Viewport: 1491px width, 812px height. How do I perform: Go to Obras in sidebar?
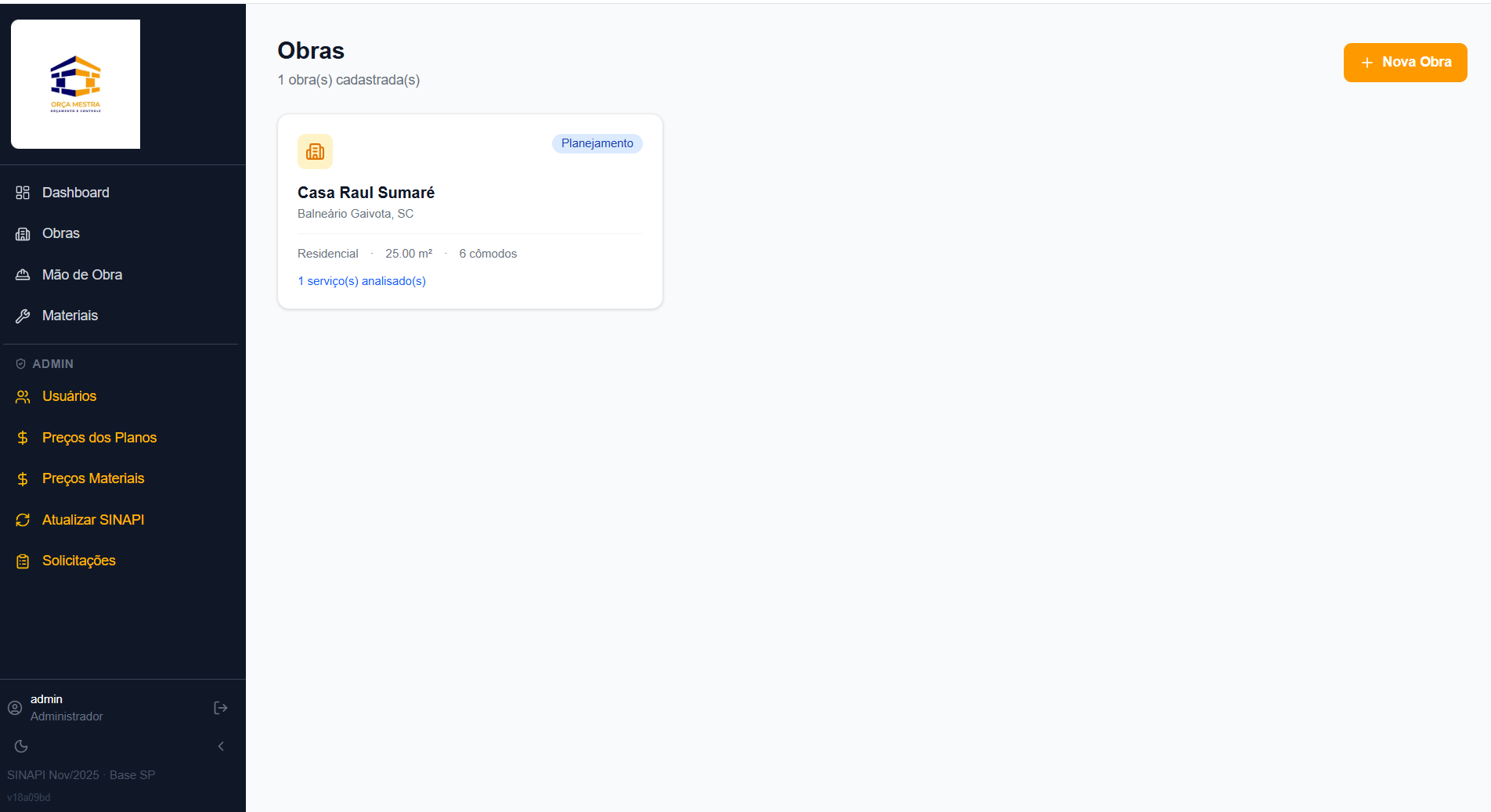pyautogui.click(x=61, y=233)
